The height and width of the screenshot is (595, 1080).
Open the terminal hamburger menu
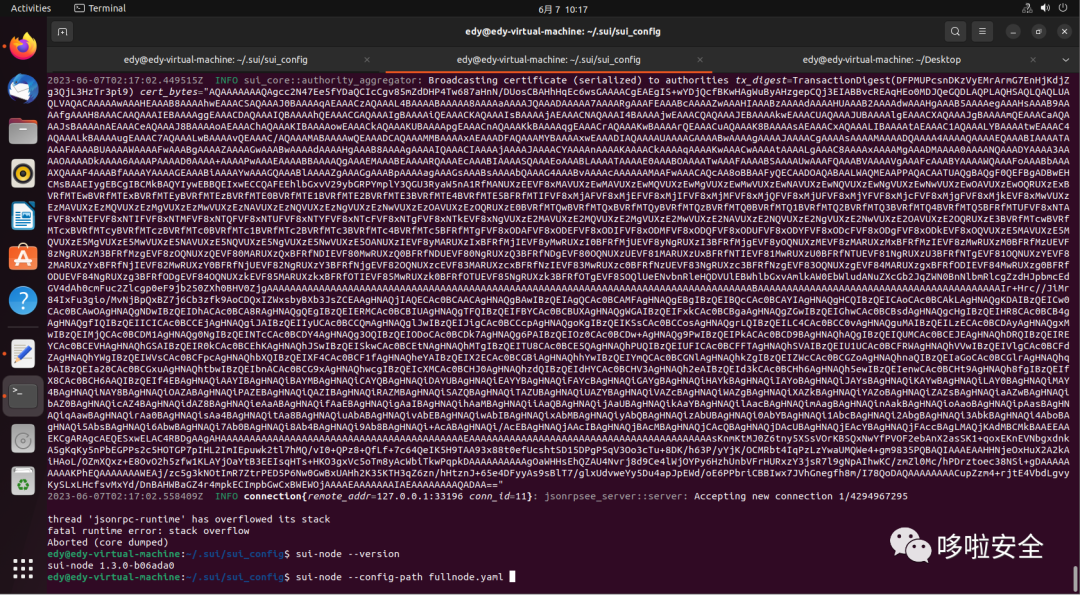coord(982,31)
